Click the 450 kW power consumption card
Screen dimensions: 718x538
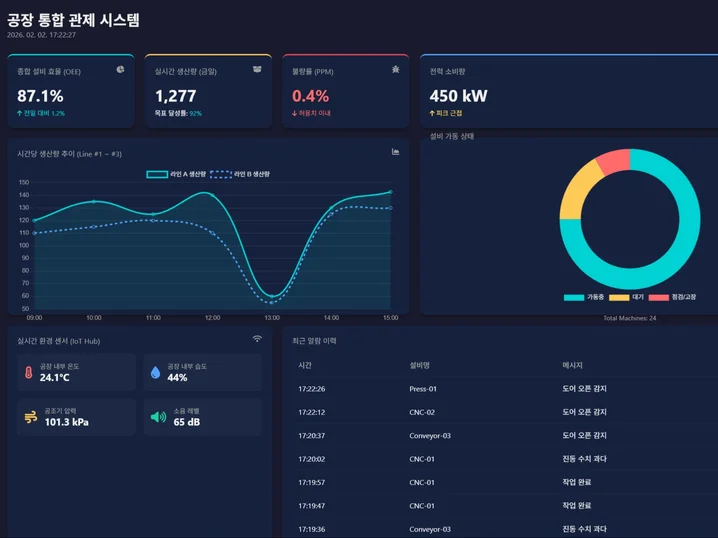pos(568,90)
